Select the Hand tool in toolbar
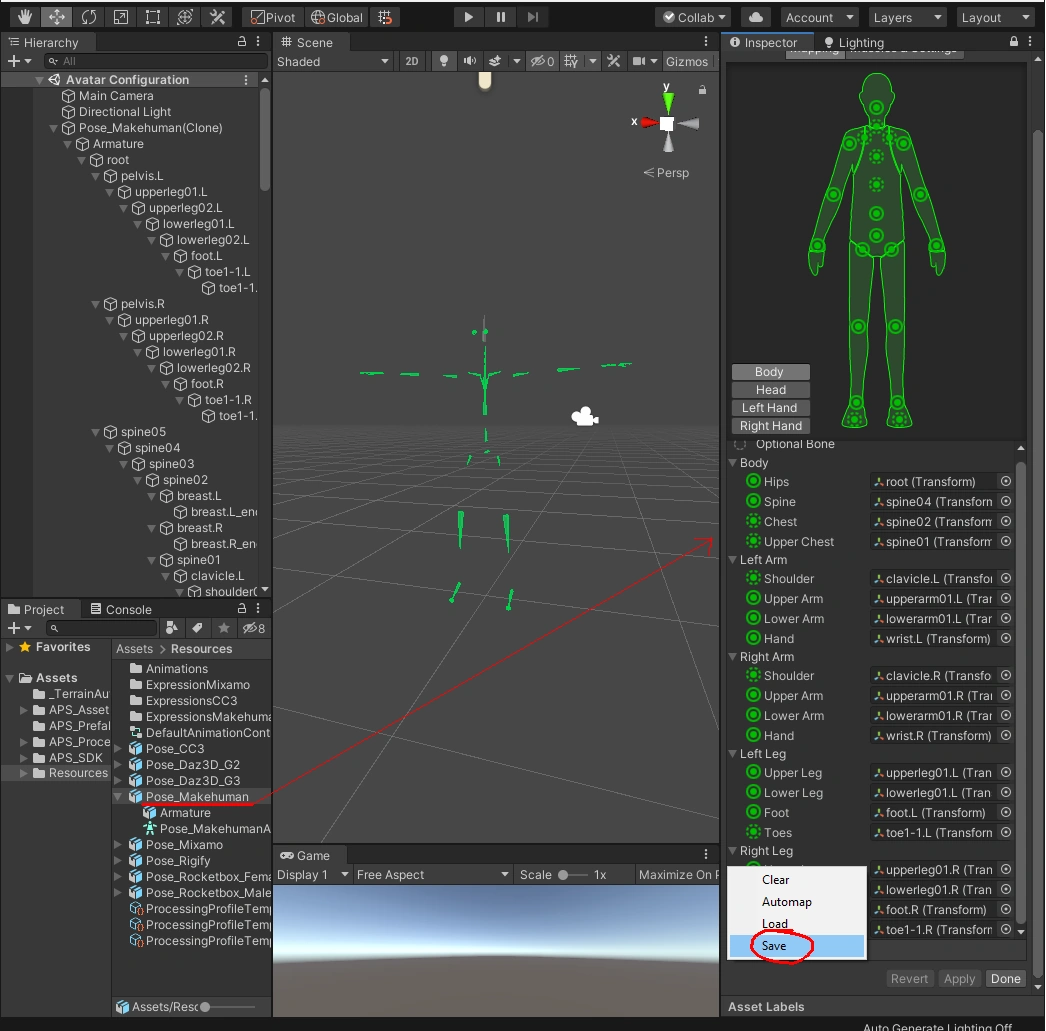The width and height of the screenshot is (1046, 1031). click(24, 17)
